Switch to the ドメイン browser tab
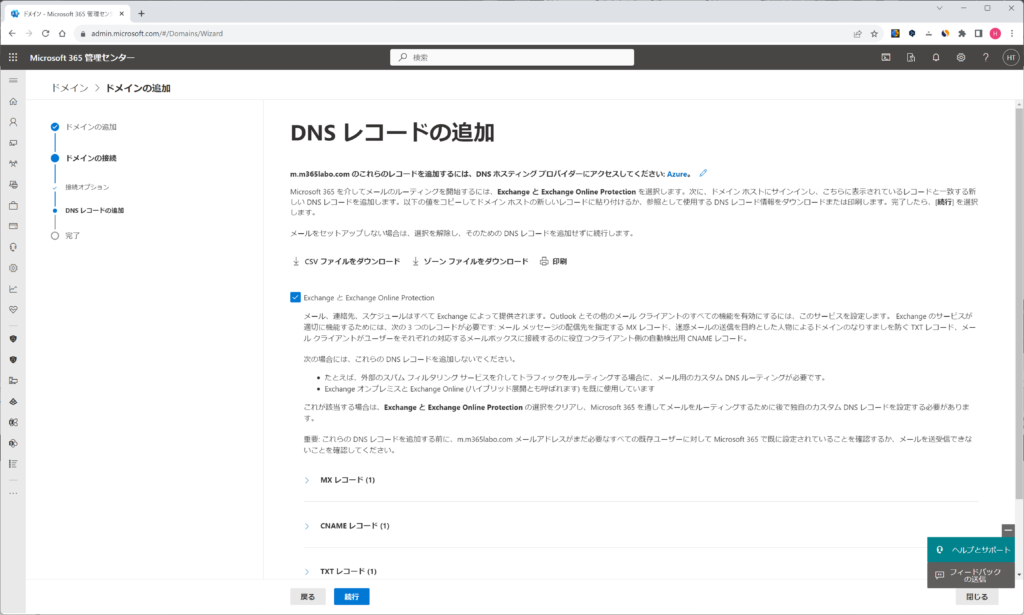The width and height of the screenshot is (1024, 615). [65, 13]
